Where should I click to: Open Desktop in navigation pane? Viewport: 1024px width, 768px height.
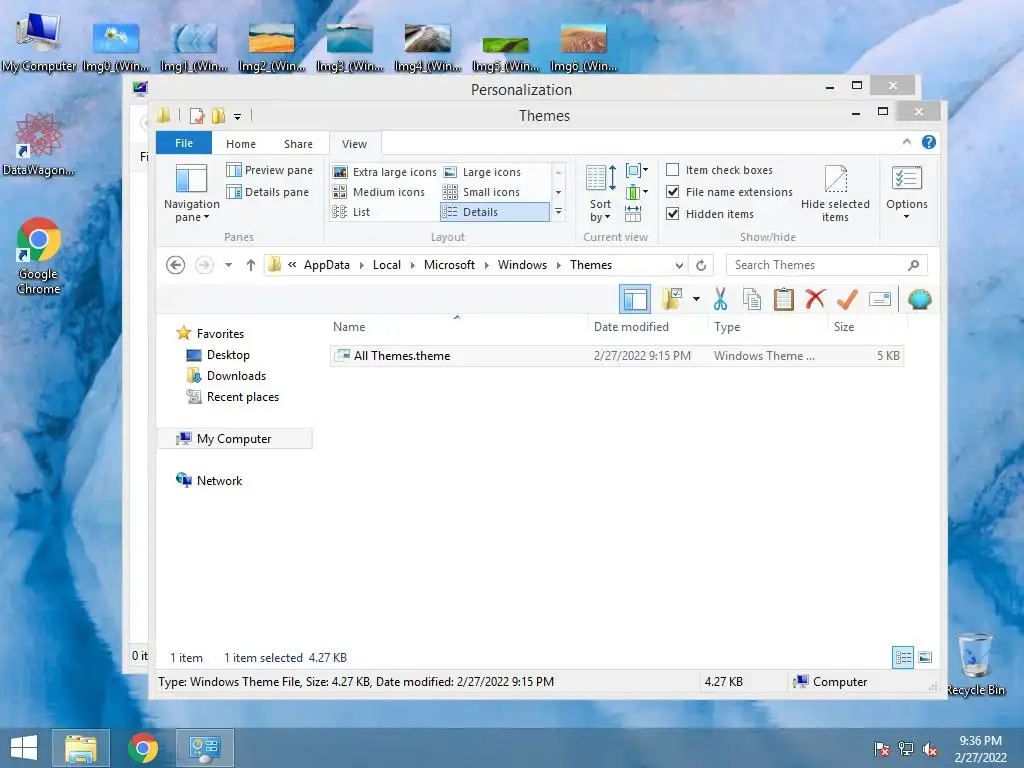[228, 355]
